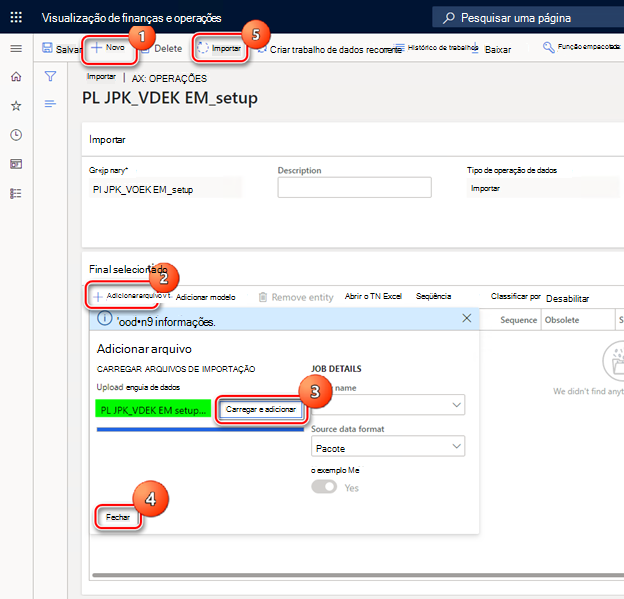The height and width of the screenshot is (599, 624).
Task: Open Favorites star in the sidebar
Action: click(16, 106)
